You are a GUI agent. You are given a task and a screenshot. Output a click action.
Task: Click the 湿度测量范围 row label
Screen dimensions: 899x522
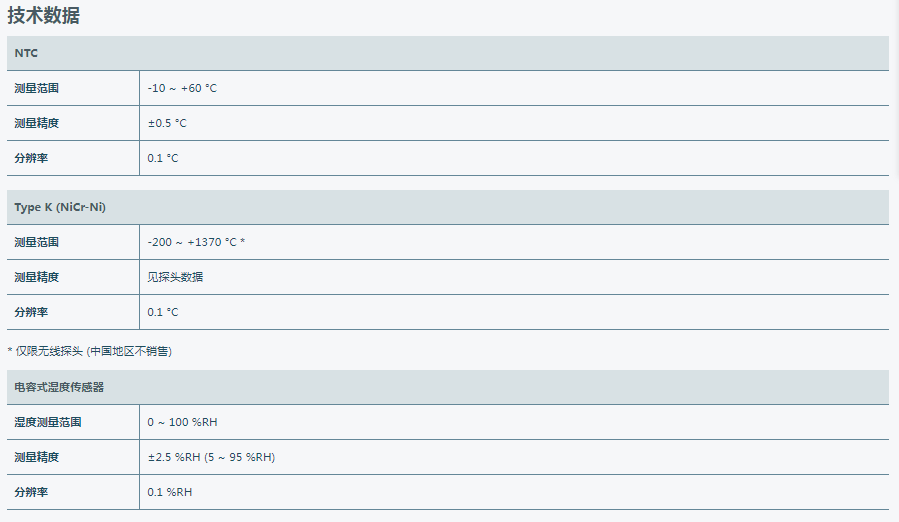48,422
